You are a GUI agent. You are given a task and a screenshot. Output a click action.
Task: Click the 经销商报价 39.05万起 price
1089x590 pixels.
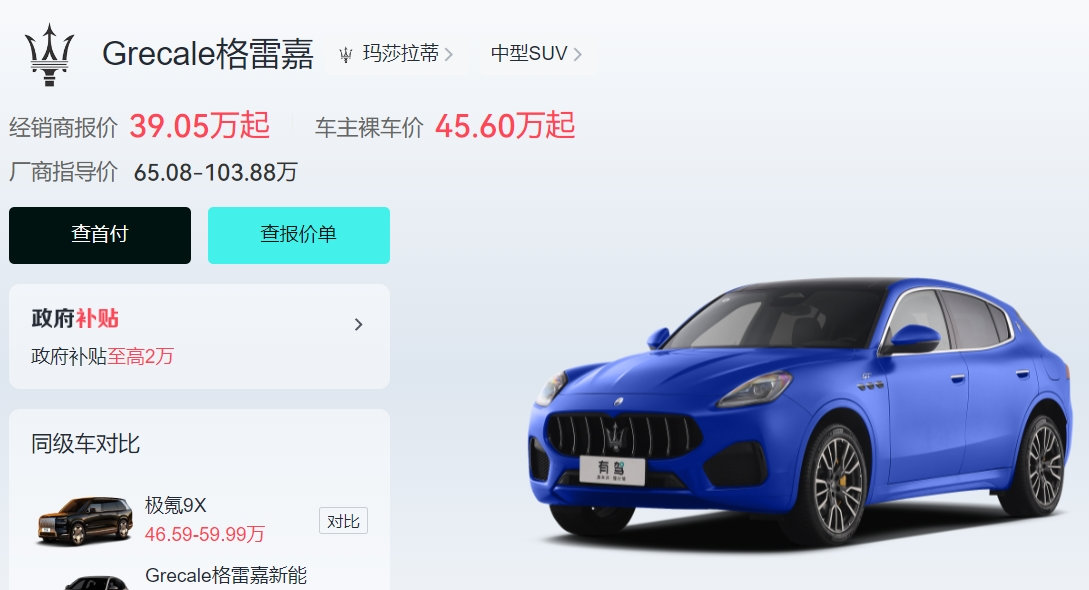tap(199, 126)
